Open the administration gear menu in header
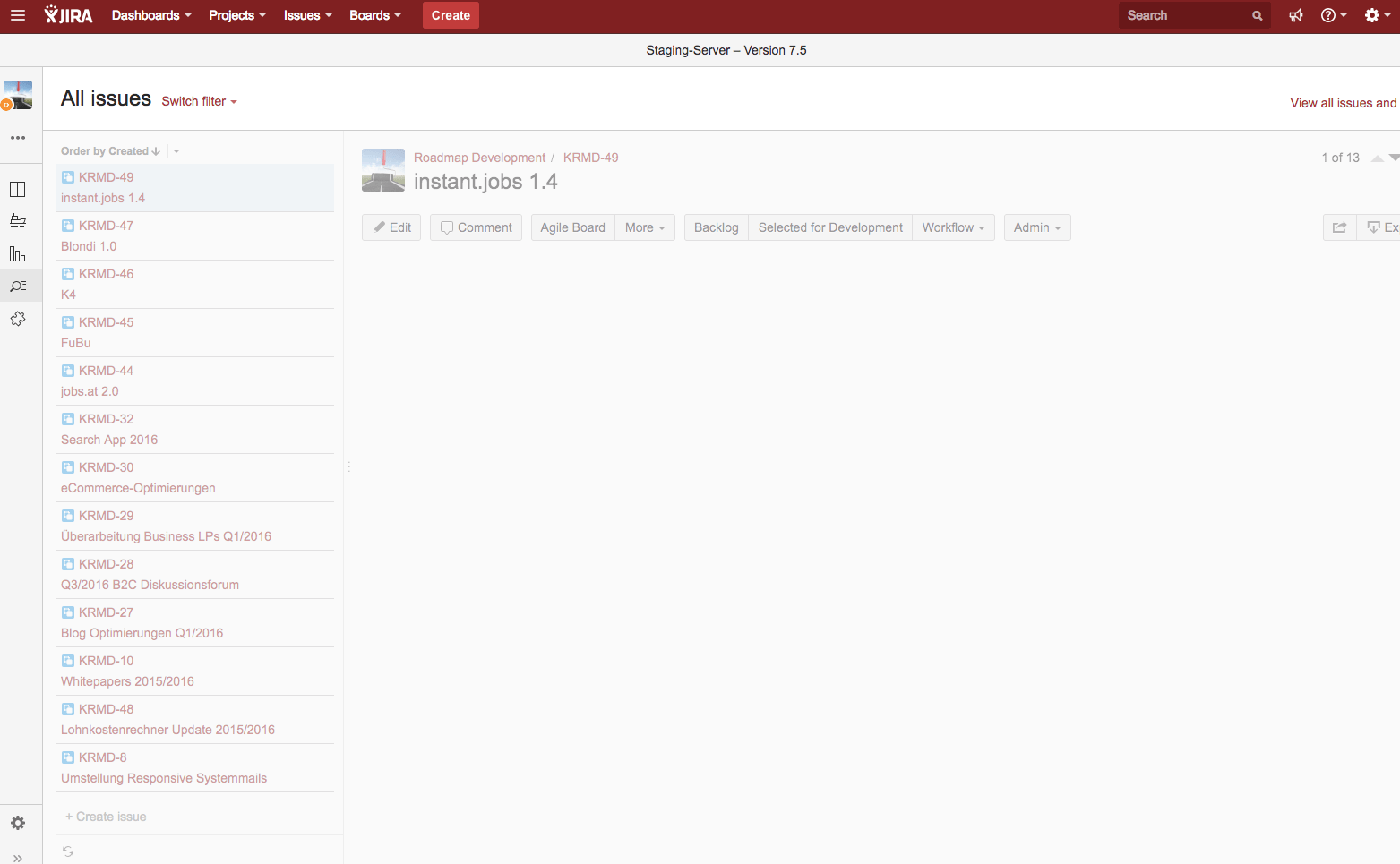1400x864 pixels. [x=1377, y=15]
